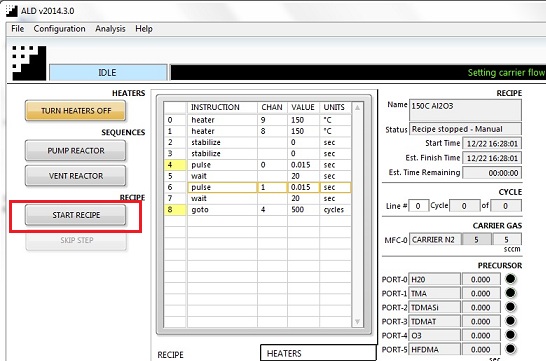This screenshot has height=361, width=546.
Task: Click the PORT-1 TMA precursor name
Action: (x=434, y=293)
